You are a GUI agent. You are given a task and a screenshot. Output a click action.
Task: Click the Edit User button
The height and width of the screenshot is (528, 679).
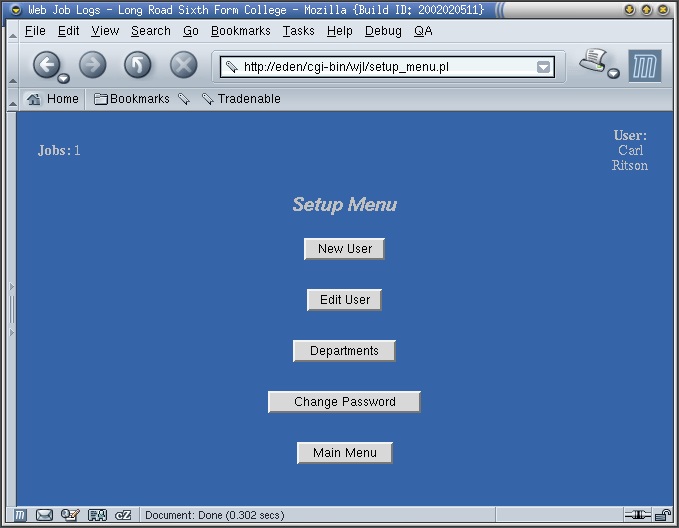344,300
